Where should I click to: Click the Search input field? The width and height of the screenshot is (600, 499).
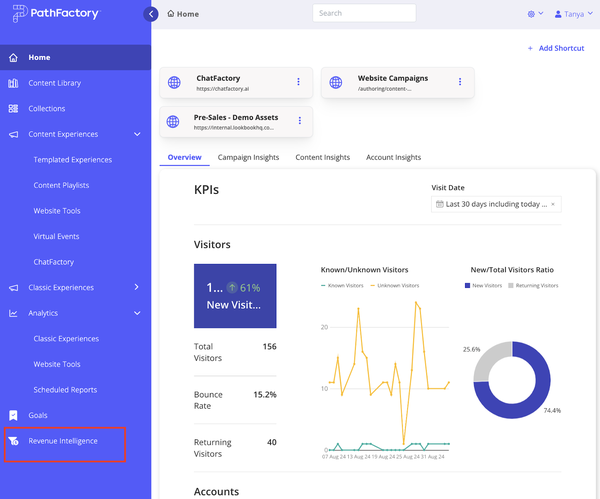[x=364, y=13]
